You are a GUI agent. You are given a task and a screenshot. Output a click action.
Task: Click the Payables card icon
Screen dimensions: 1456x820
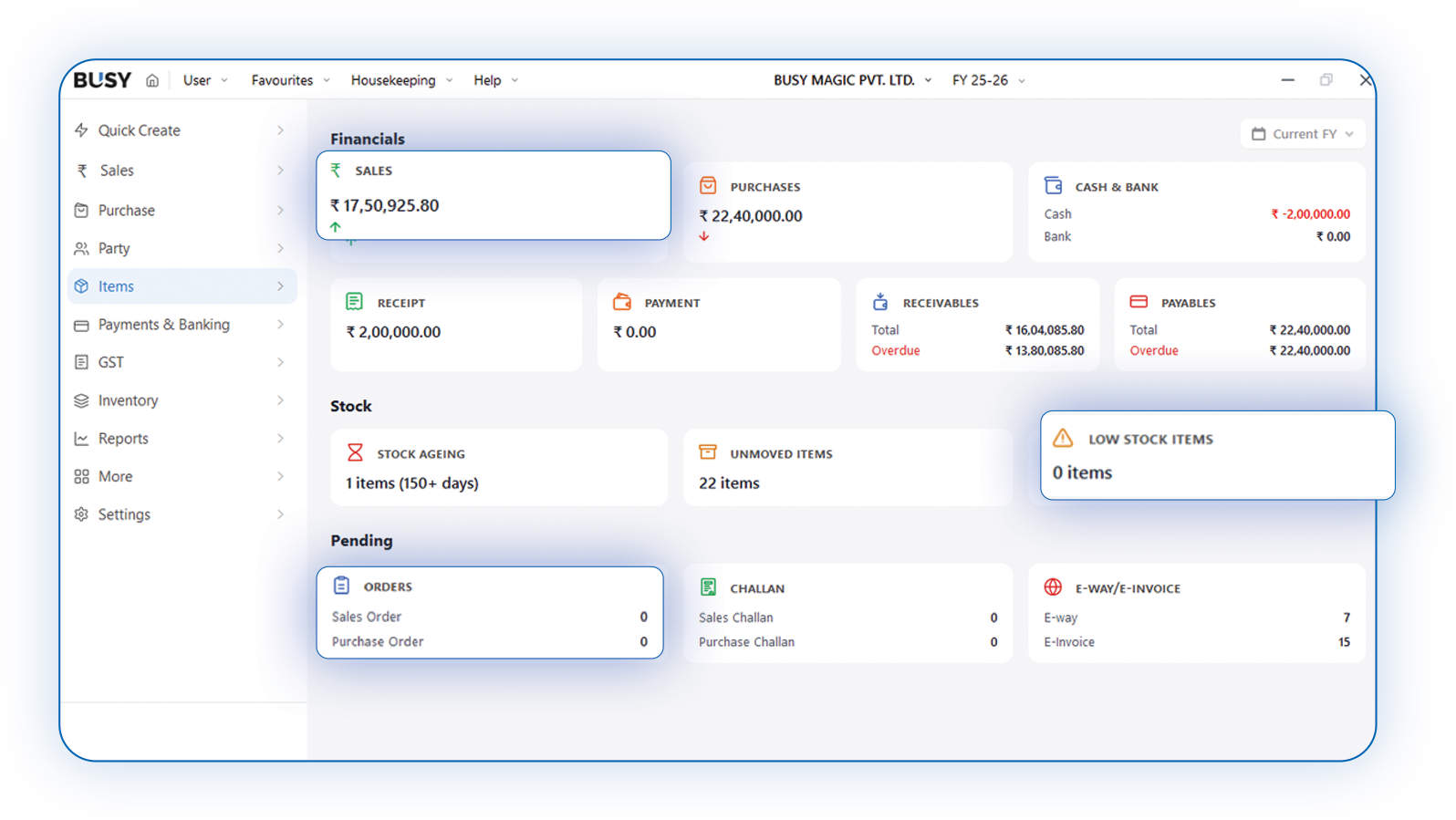(x=1139, y=301)
